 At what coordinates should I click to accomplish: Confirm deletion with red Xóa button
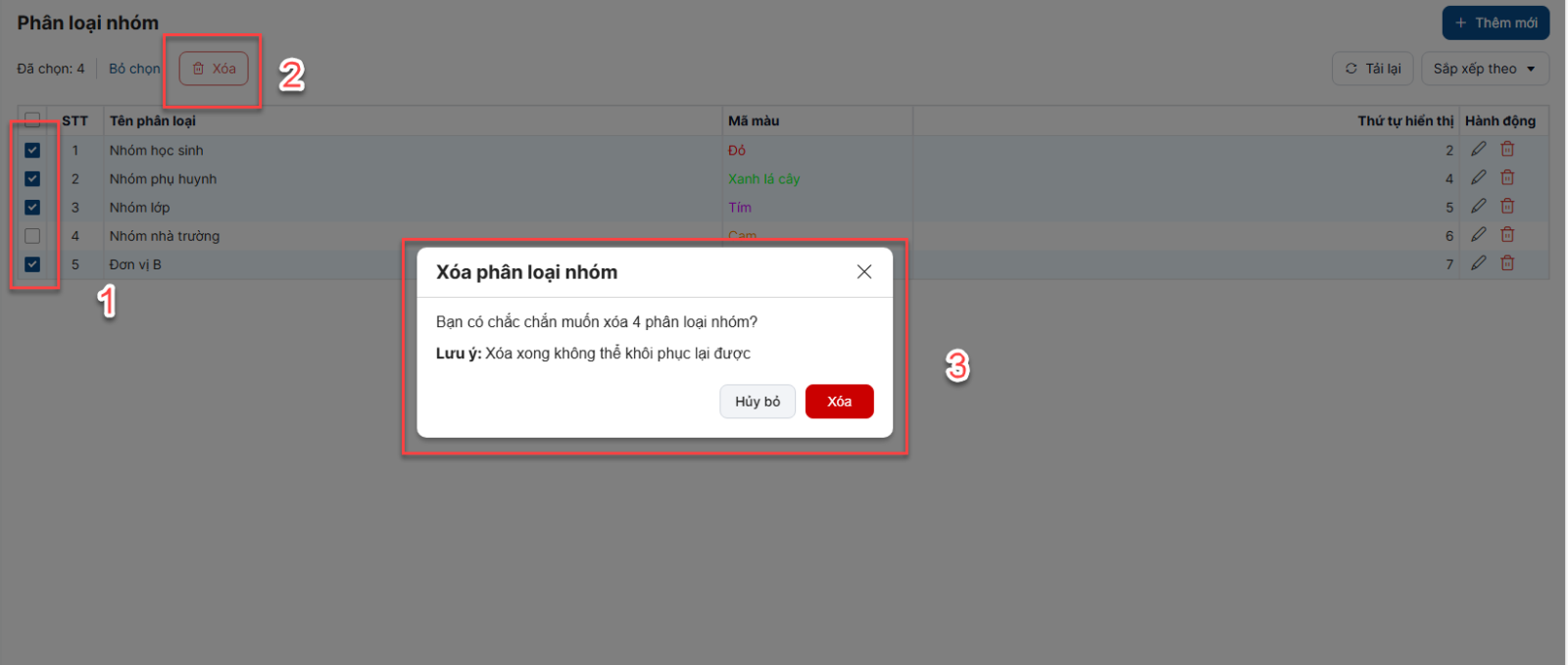pyautogui.click(x=839, y=402)
